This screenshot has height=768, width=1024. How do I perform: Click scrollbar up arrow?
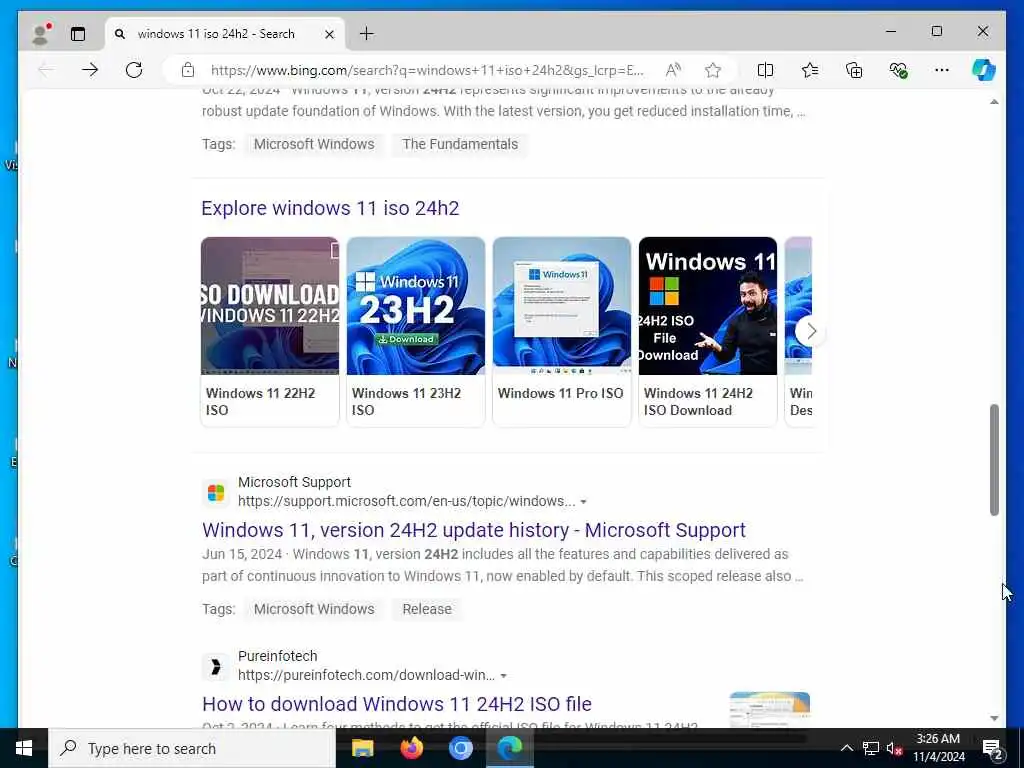coord(994,102)
